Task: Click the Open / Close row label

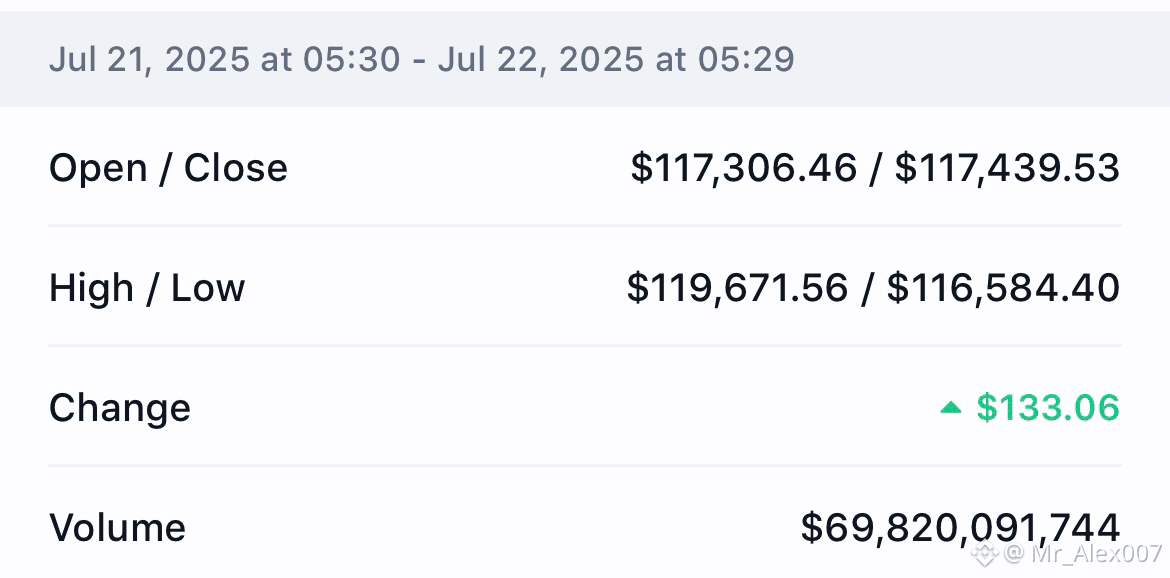Action: point(169,168)
